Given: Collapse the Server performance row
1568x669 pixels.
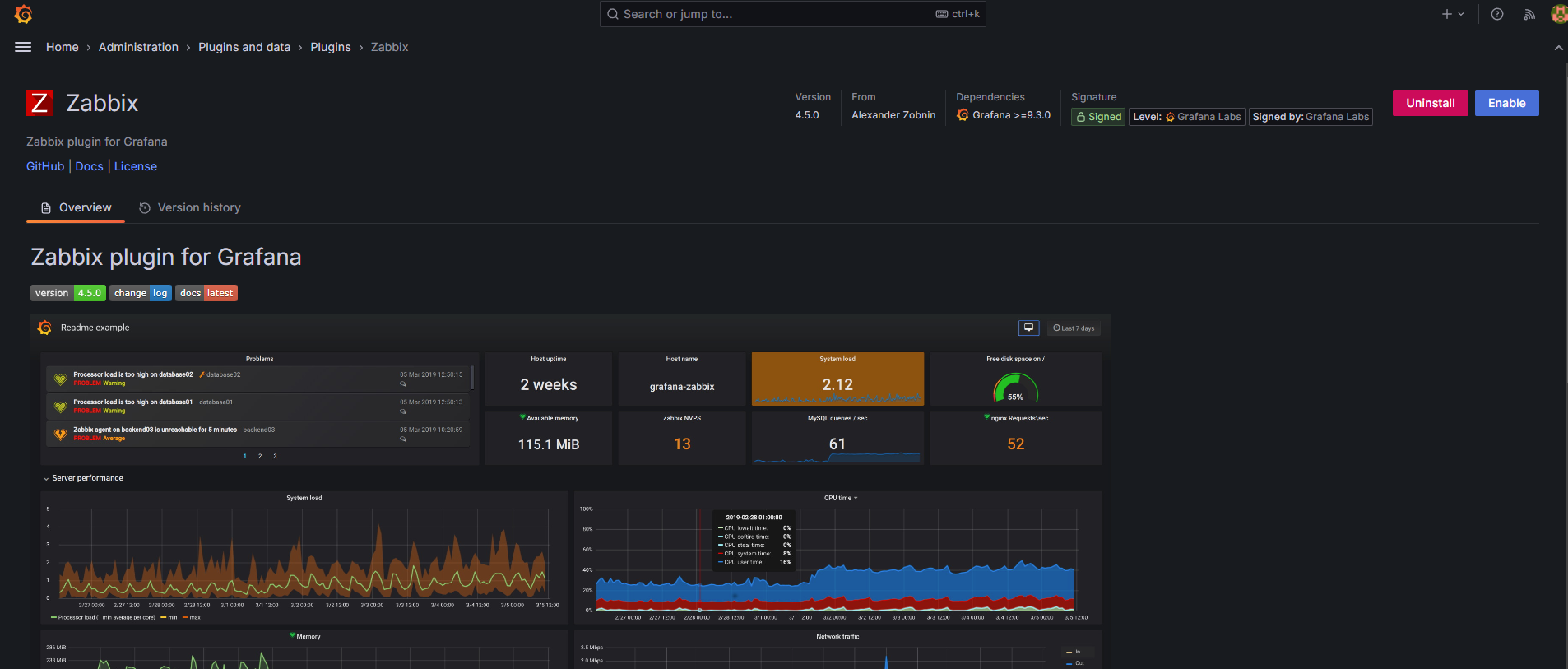Looking at the screenshot, I should [83, 478].
